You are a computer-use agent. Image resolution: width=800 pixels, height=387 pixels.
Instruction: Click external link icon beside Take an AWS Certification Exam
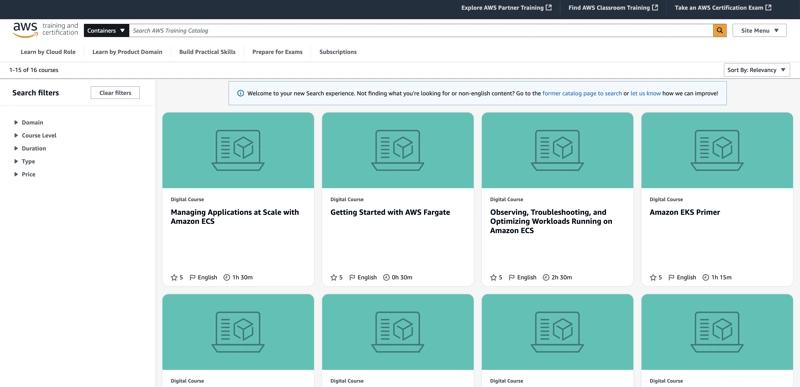pyautogui.click(x=768, y=8)
